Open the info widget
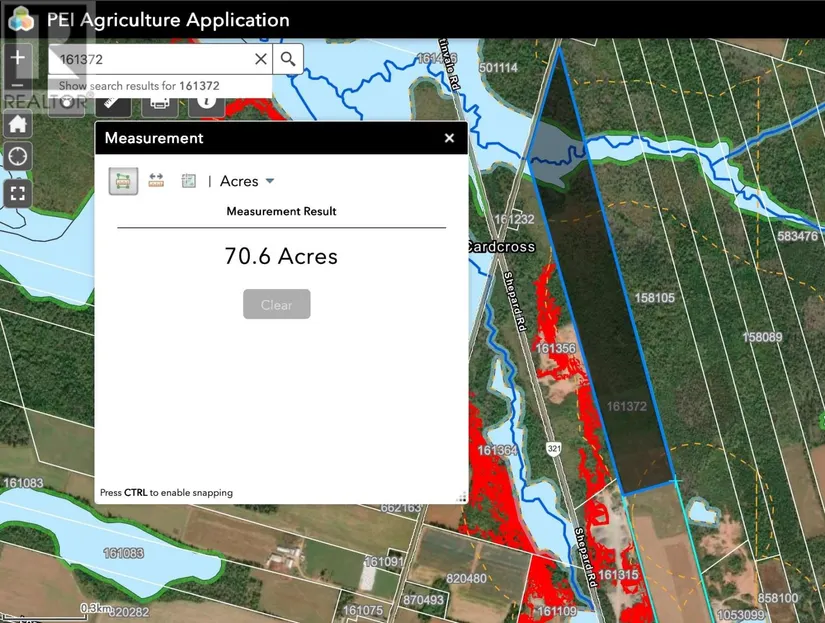 [x=207, y=101]
